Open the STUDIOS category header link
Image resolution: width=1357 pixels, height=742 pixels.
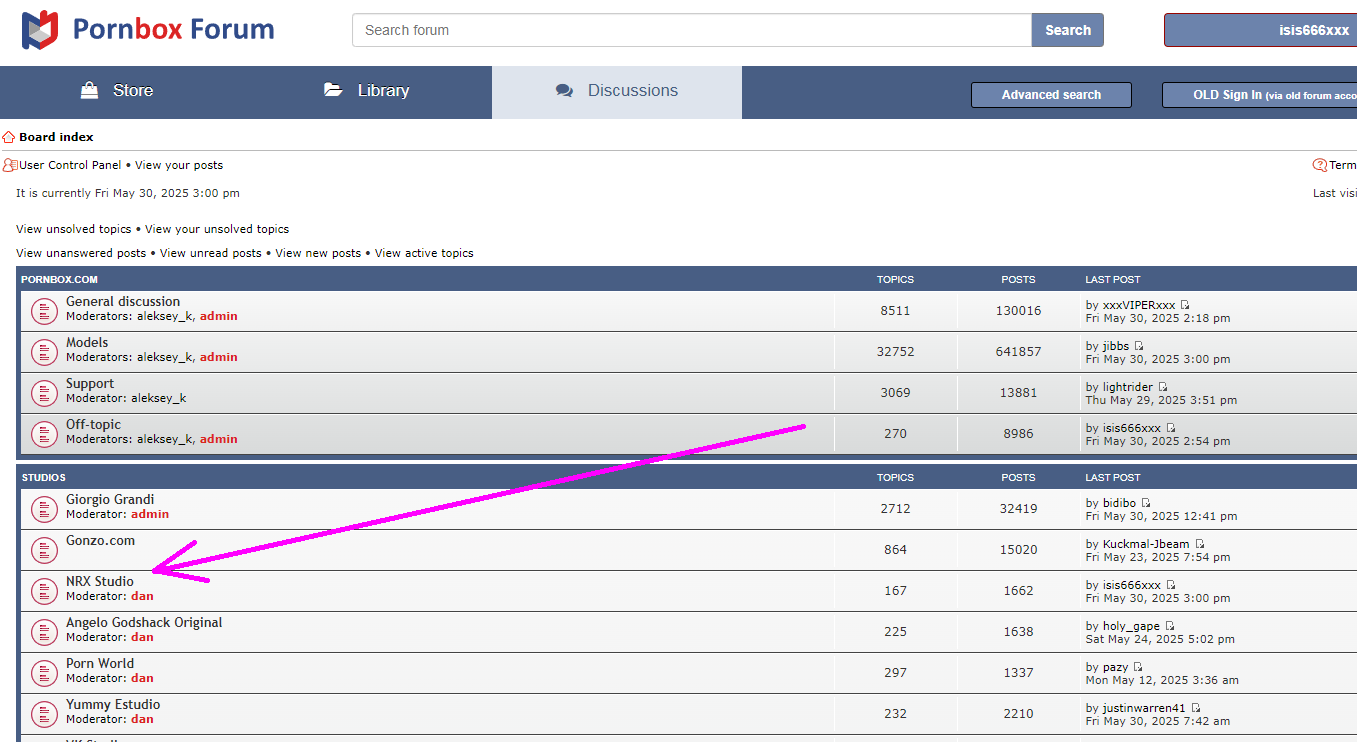pyautogui.click(x=43, y=478)
